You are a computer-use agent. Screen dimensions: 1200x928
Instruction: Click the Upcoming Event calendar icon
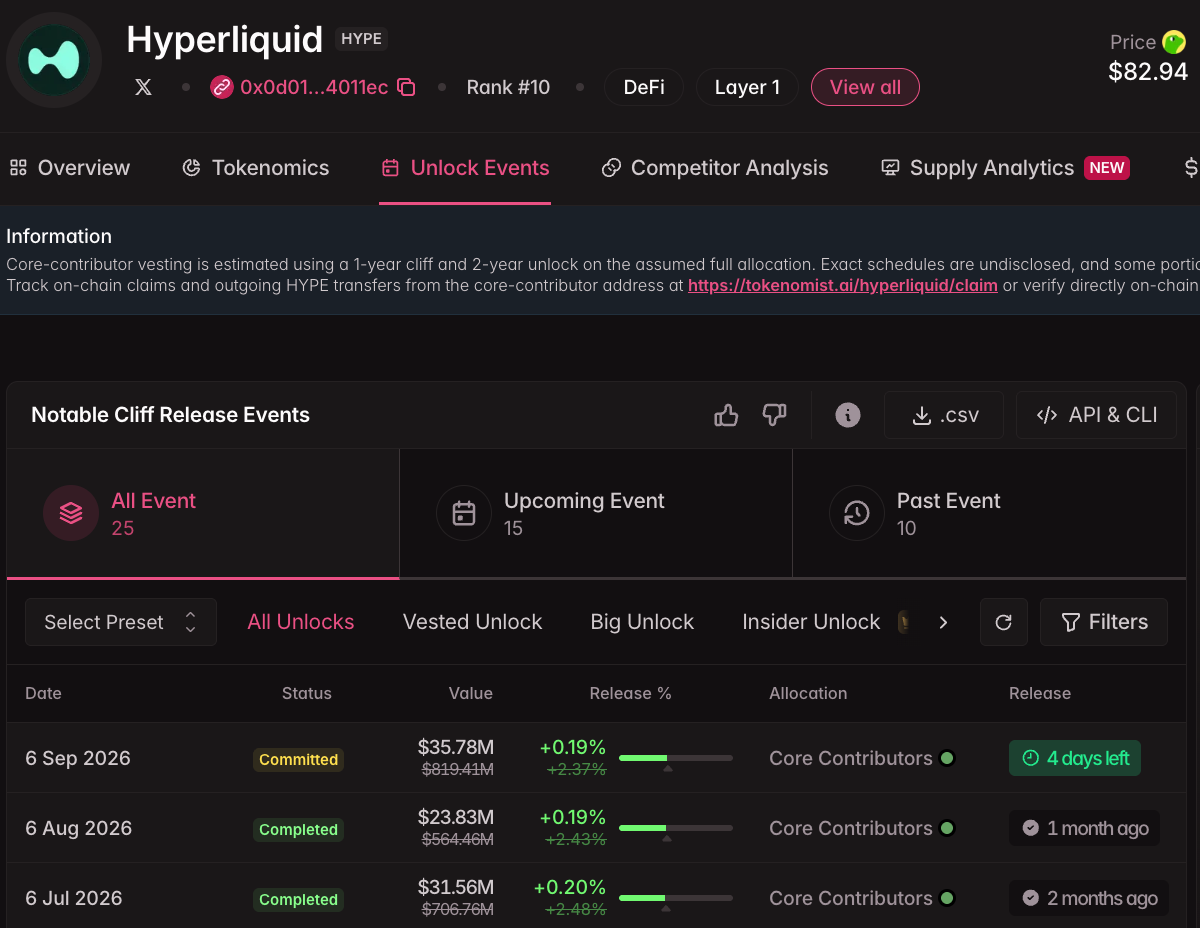click(x=464, y=513)
